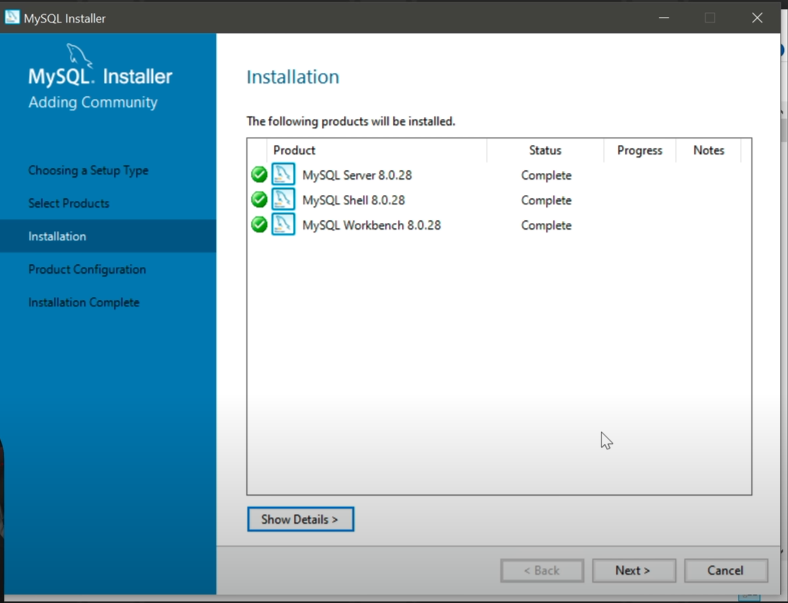Click Complete status of MySQL Server
This screenshot has height=603, width=788.
(546, 175)
